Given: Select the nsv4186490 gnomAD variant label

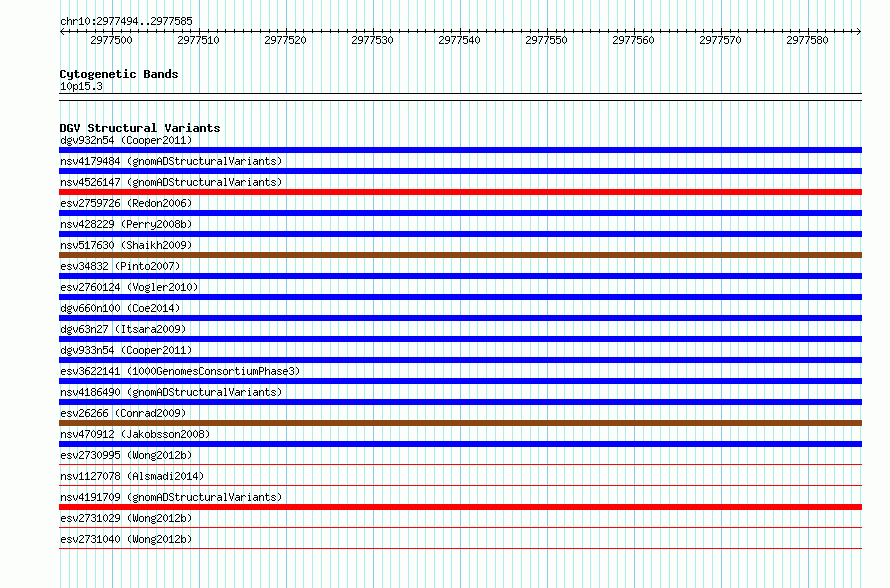Looking at the screenshot, I should click(171, 392).
